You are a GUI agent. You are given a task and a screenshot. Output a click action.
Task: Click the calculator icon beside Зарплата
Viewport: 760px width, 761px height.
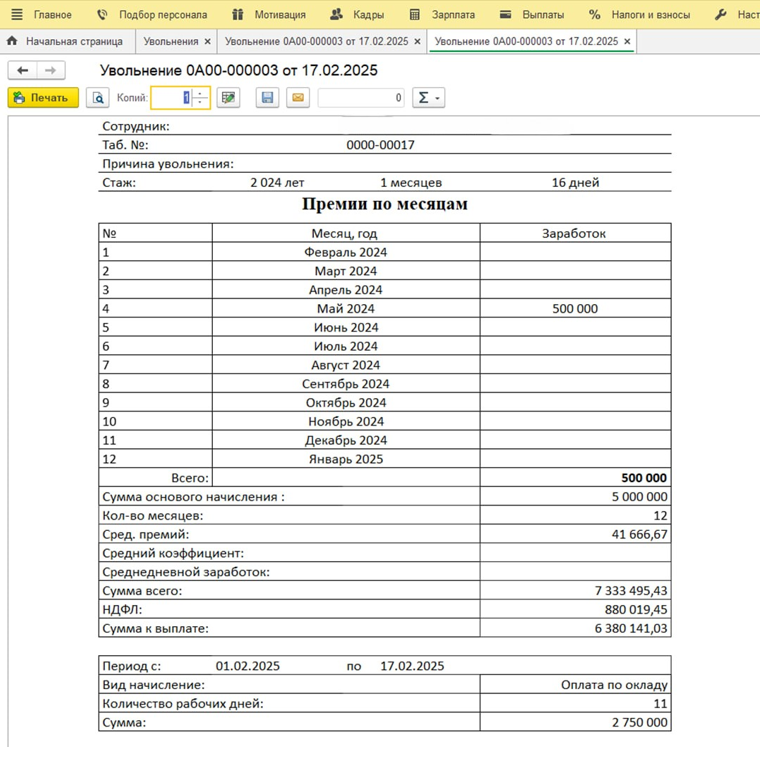[x=414, y=15]
